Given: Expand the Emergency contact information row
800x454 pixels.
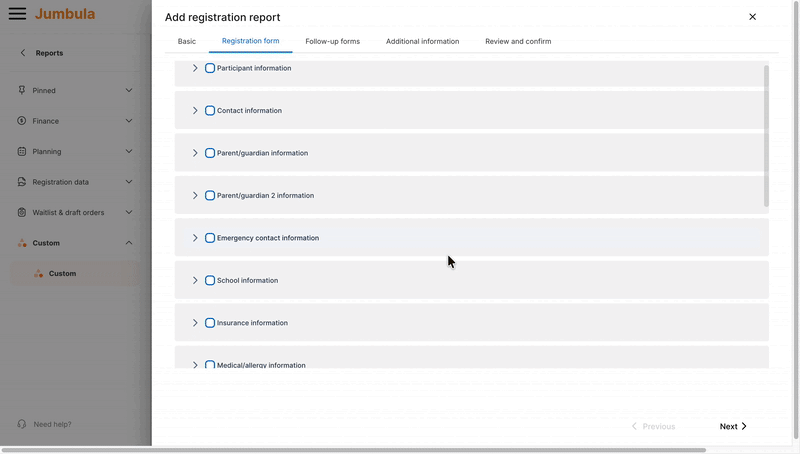Looking at the screenshot, I should [195, 238].
